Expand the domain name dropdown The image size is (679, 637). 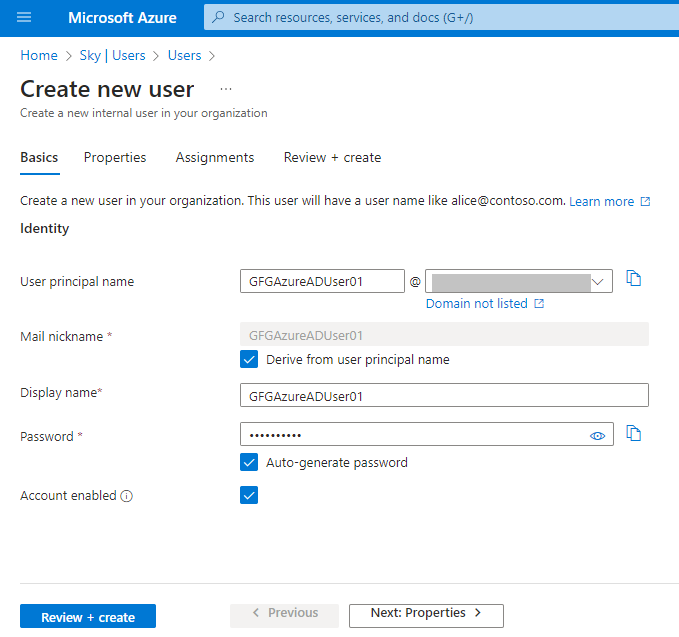click(599, 282)
